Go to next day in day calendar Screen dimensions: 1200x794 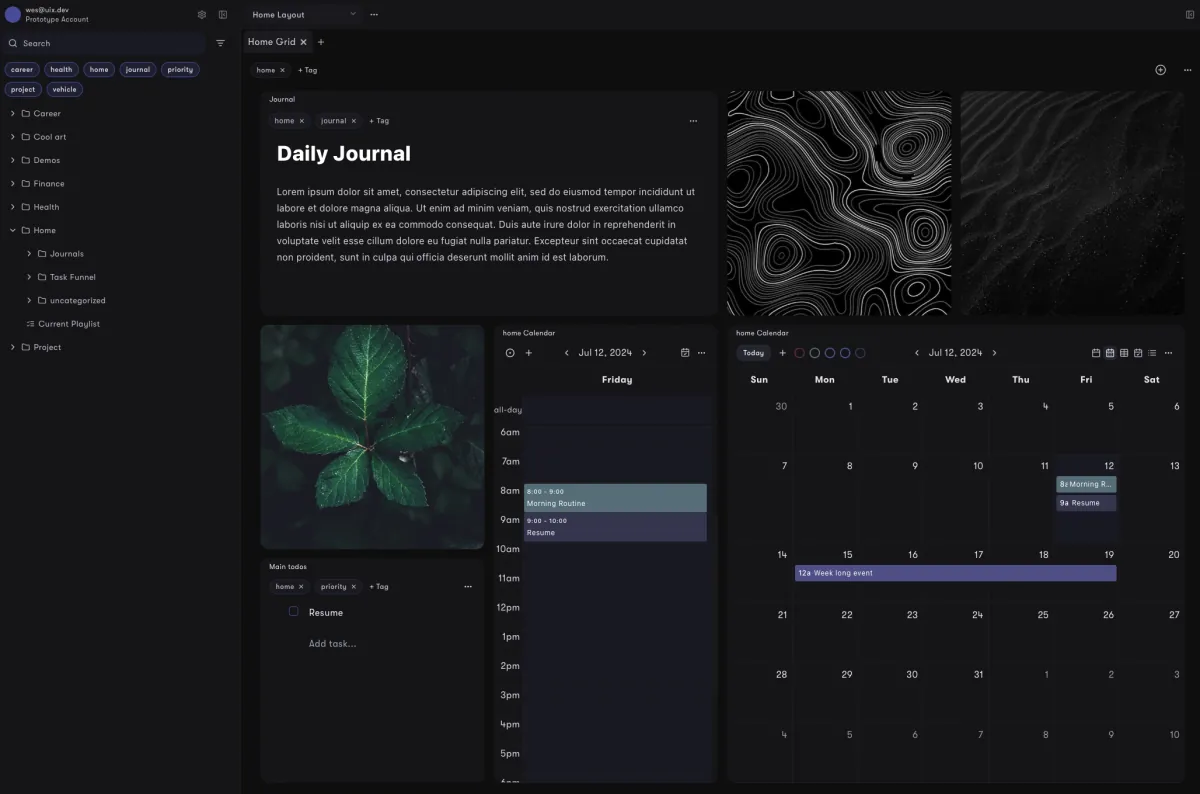pyautogui.click(x=644, y=353)
